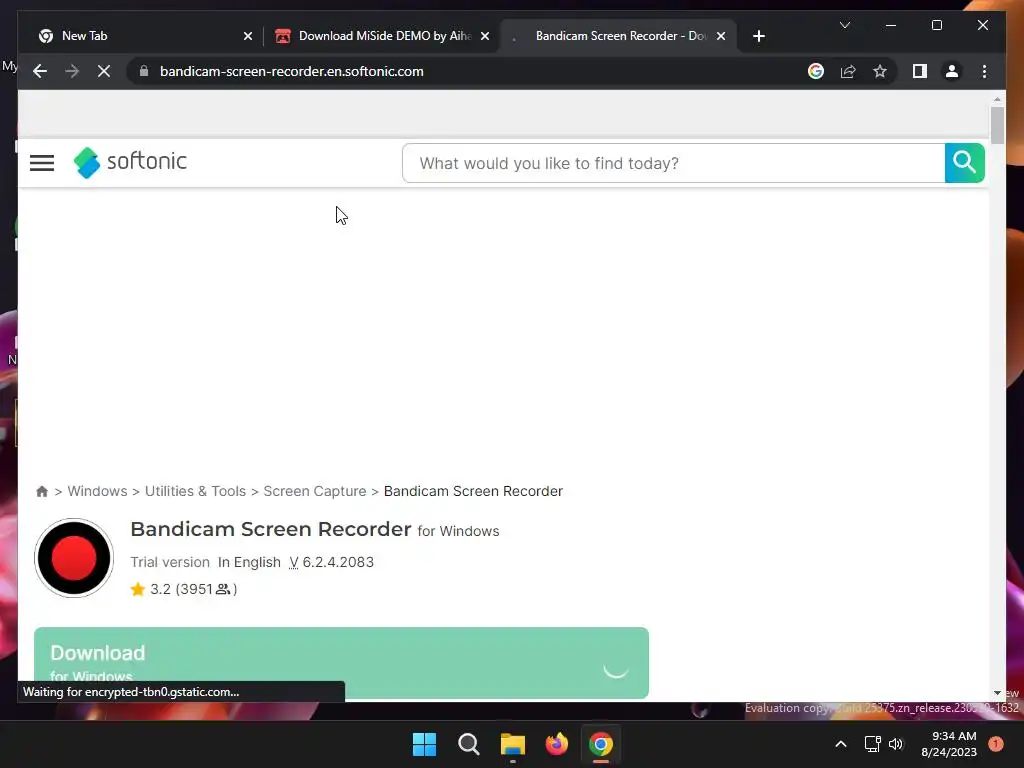Image resolution: width=1024 pixels, height=768 pixels.
Task: Open the Utilities & Tools breadcrumb link
Action: pyautogui.click(x=195, y=491)
